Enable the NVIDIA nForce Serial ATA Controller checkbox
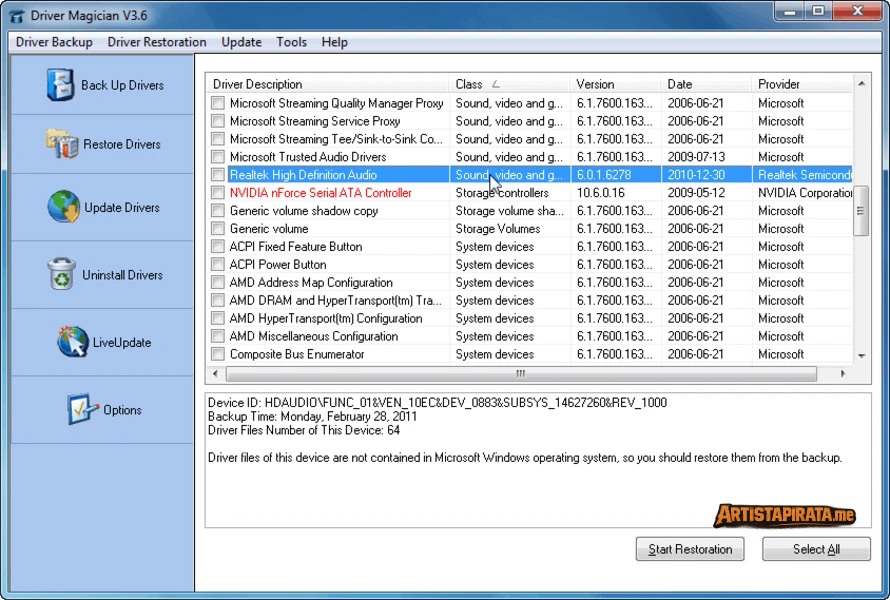 (x=217, y=193)
